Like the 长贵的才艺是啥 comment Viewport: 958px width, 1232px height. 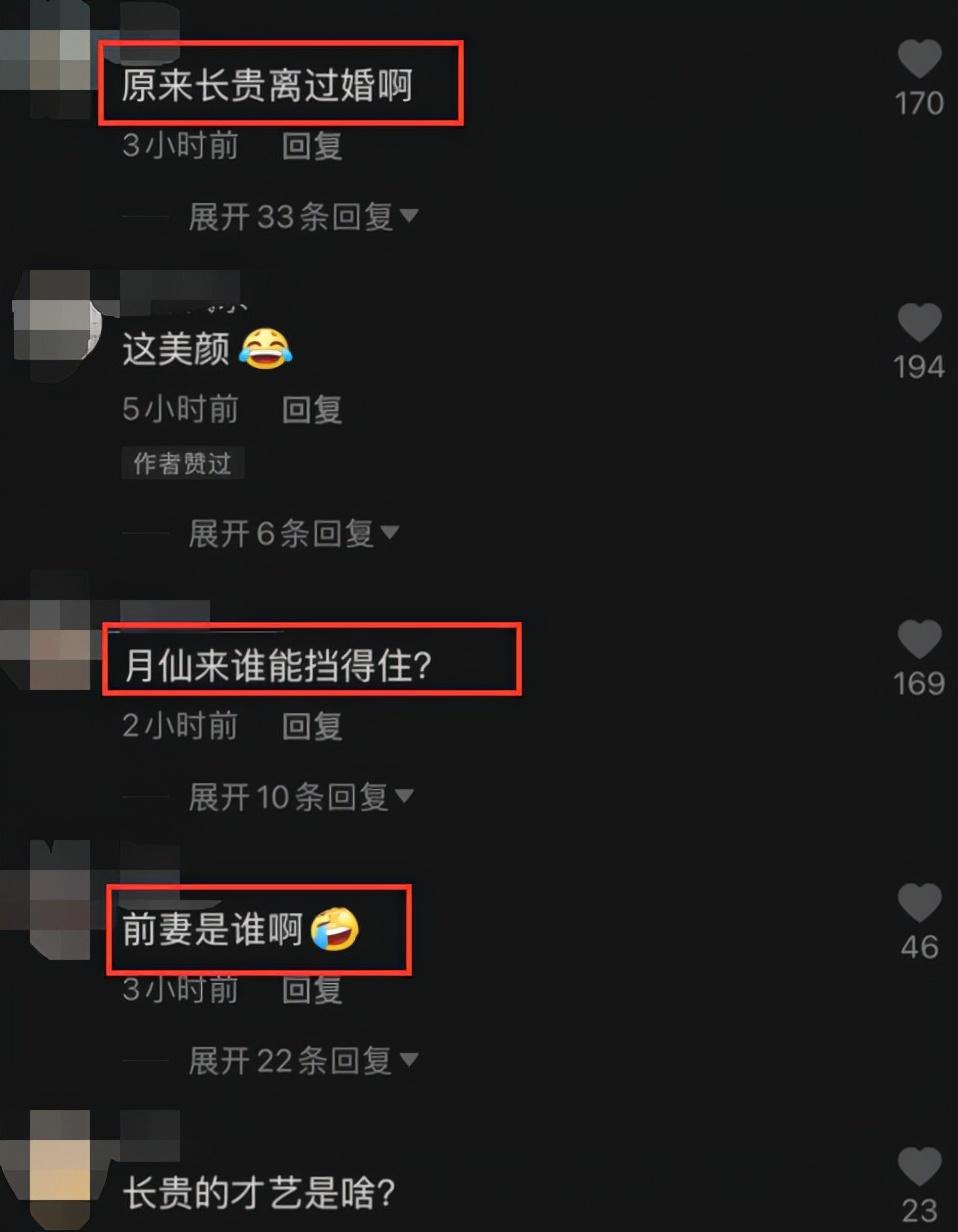[x=919, y=1167]
